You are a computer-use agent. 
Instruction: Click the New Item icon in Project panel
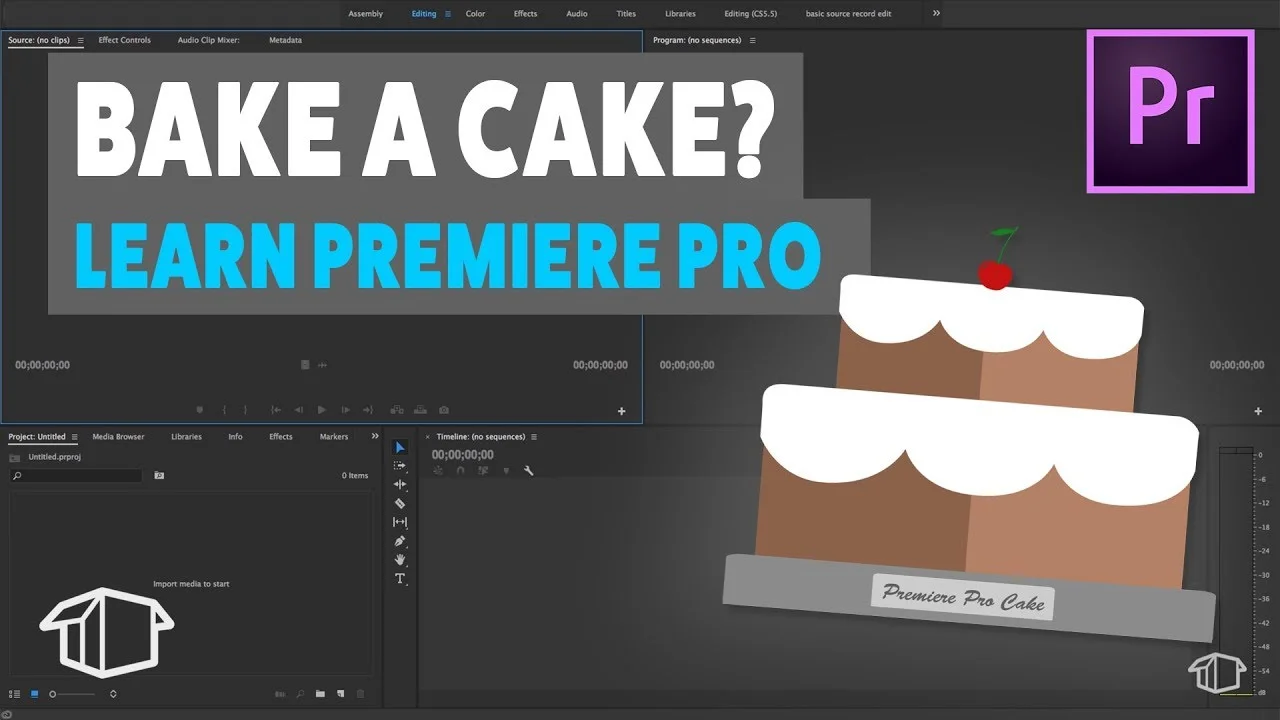(x=340, y=693)
